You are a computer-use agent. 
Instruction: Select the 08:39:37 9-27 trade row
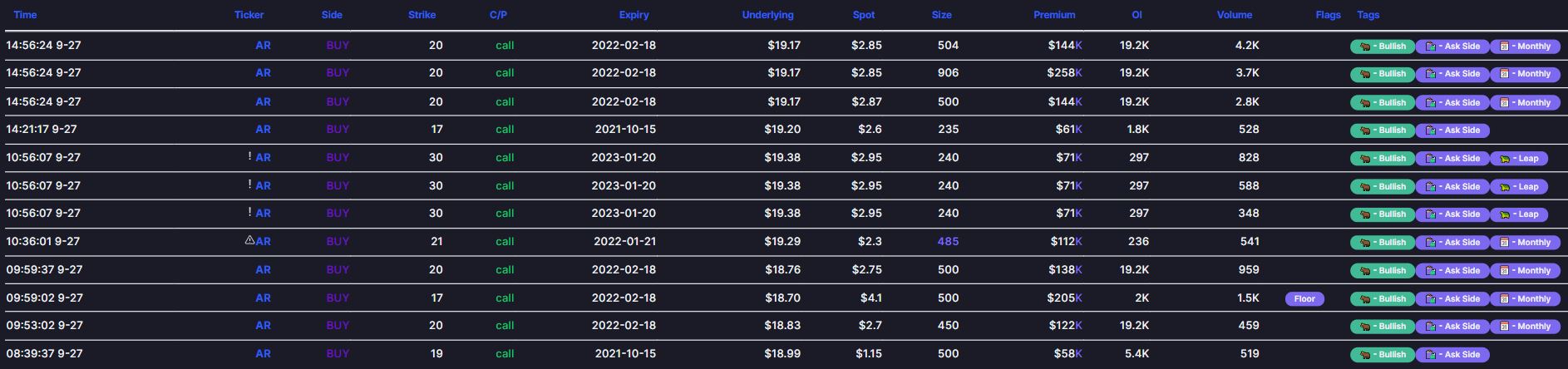pyautogui.click(x=784, y=353)
